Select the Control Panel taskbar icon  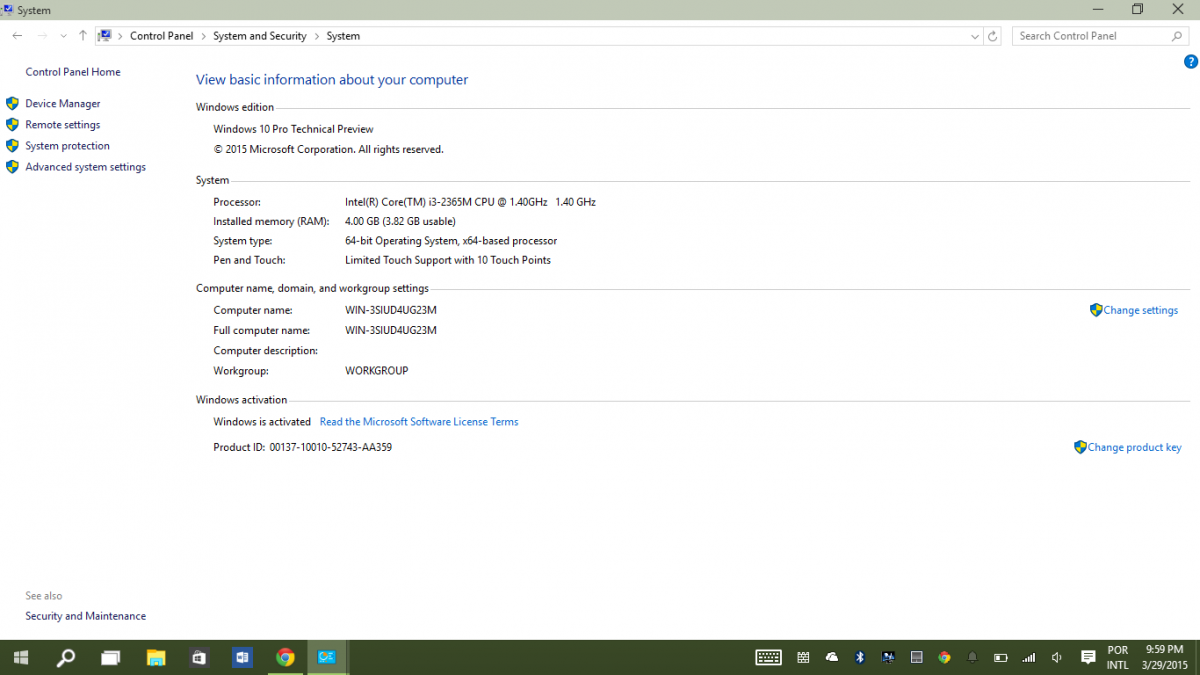pyautogui.click(x=327, y=657)
